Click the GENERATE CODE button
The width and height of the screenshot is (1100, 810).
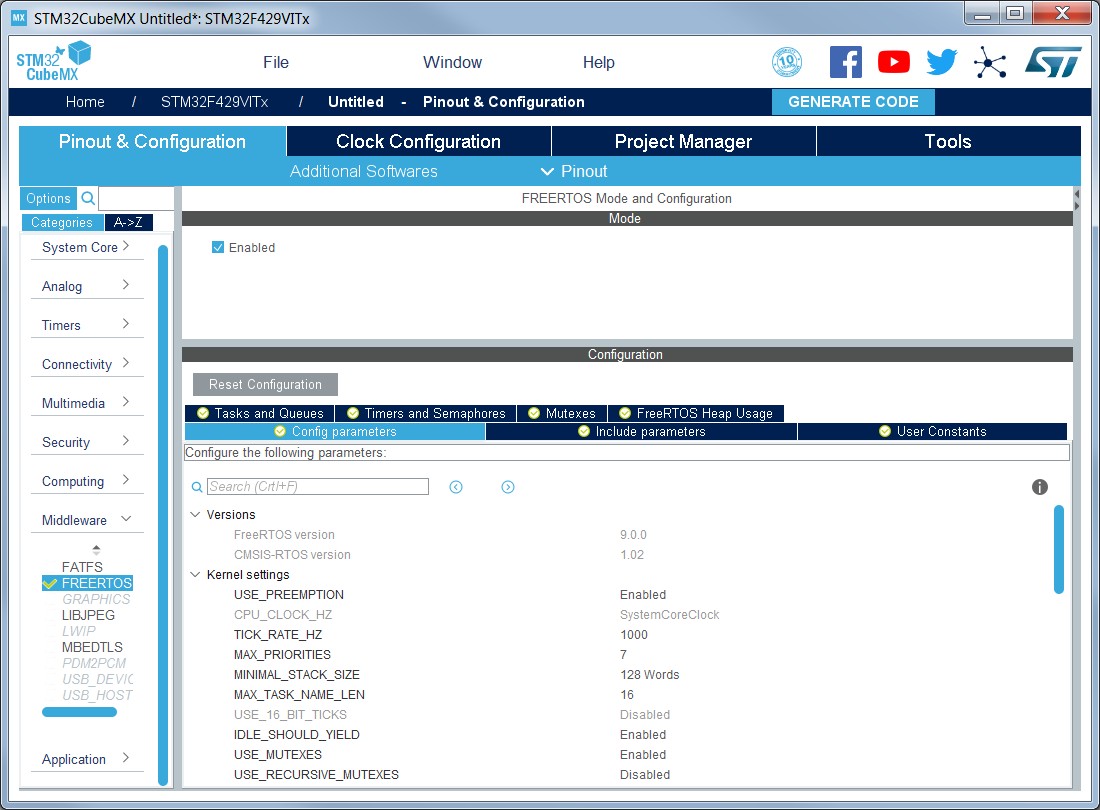853,102
